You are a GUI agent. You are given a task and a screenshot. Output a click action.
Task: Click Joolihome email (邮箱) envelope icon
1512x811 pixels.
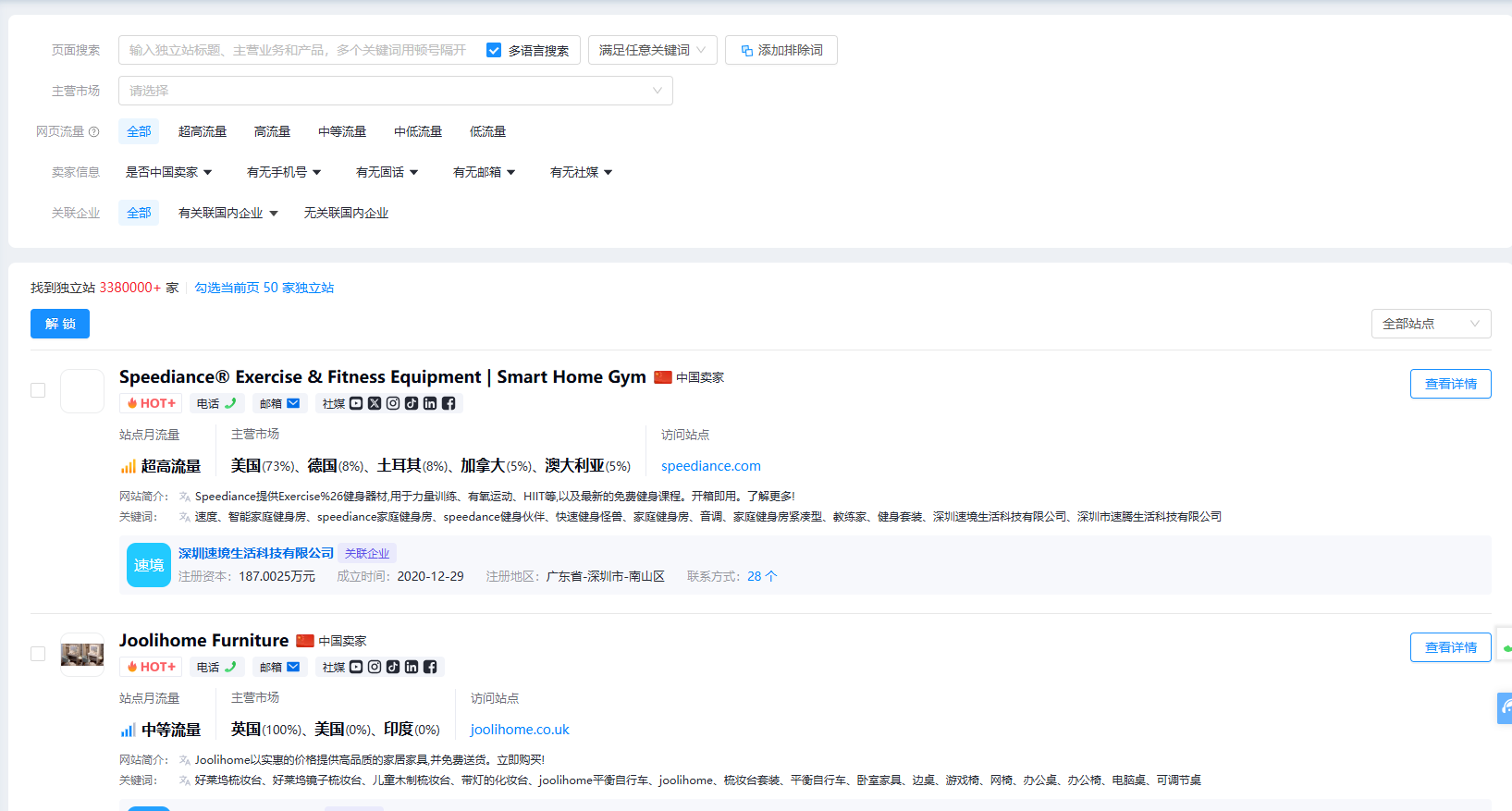293,667
